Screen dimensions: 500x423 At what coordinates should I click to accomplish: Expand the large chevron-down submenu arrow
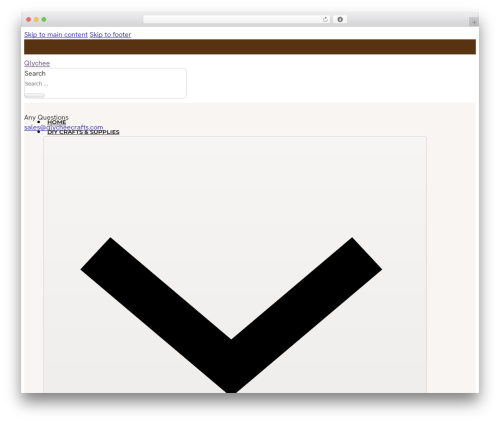tap(235, 265)
